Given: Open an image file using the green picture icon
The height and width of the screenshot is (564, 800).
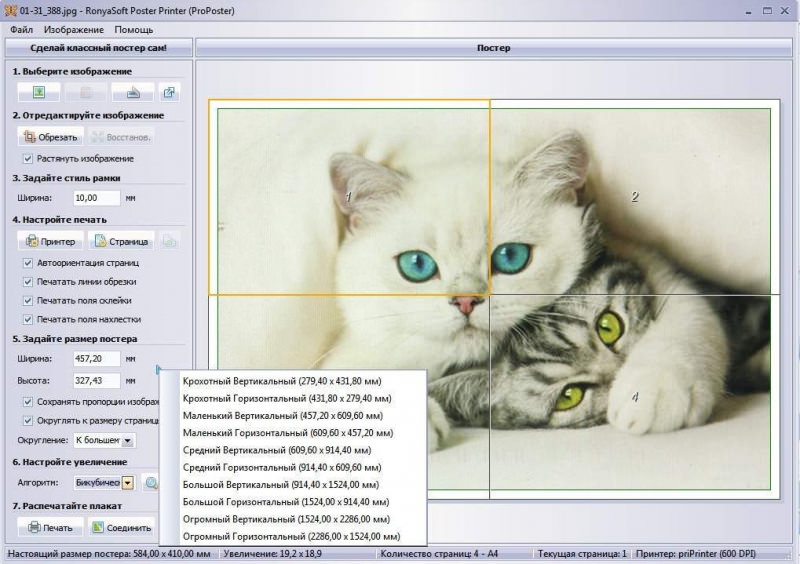Looking at the screenshot, I should 39,92.
